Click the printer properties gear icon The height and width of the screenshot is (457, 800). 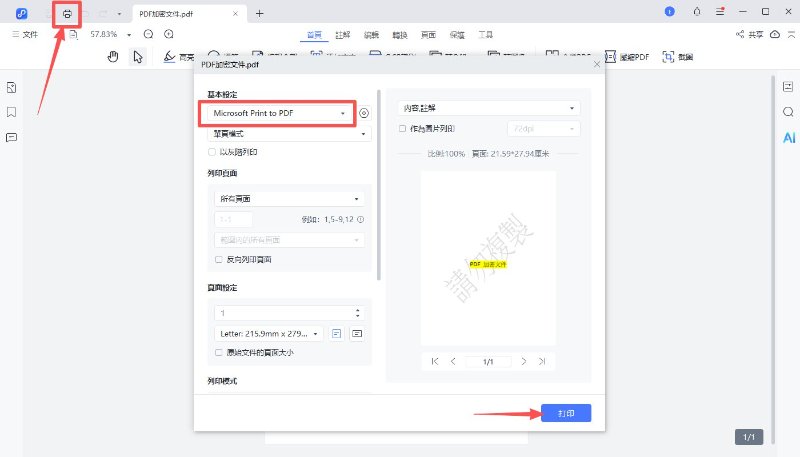pyautogui.click(x=364, y=113)
